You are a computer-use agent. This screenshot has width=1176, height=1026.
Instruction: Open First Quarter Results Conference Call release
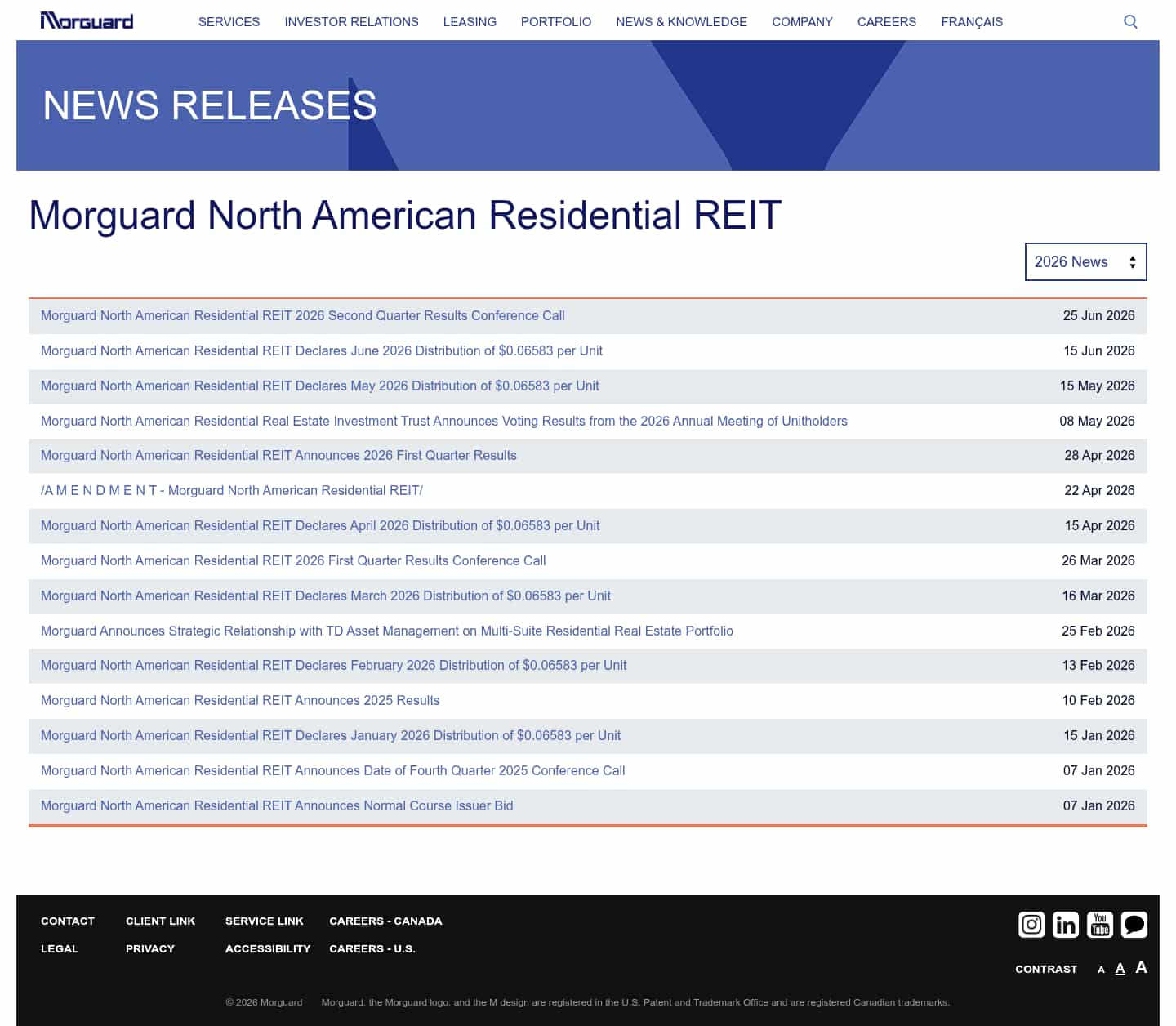click(293, 560)
